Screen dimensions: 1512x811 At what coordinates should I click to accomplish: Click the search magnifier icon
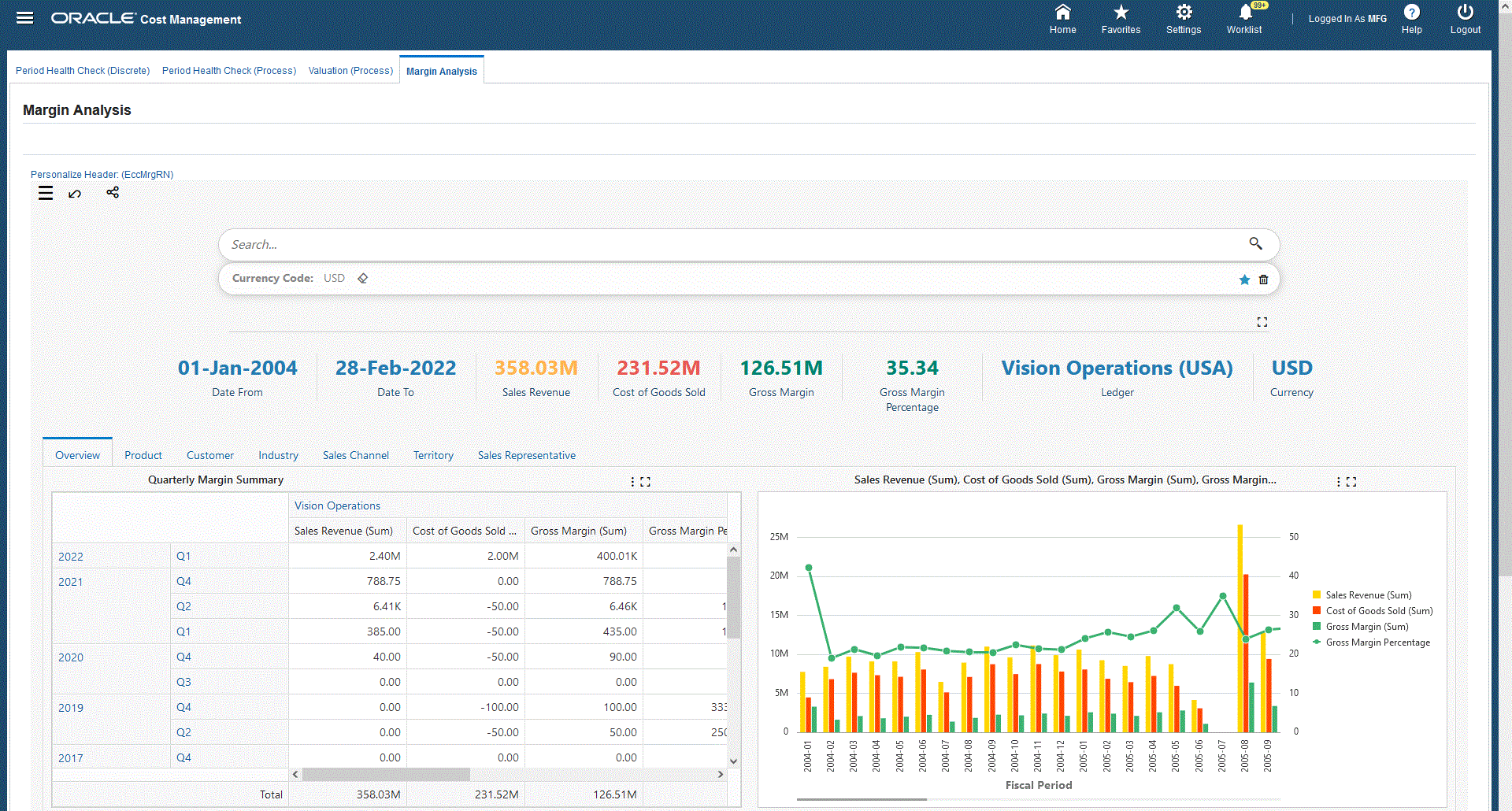[x=1255, y=244]
